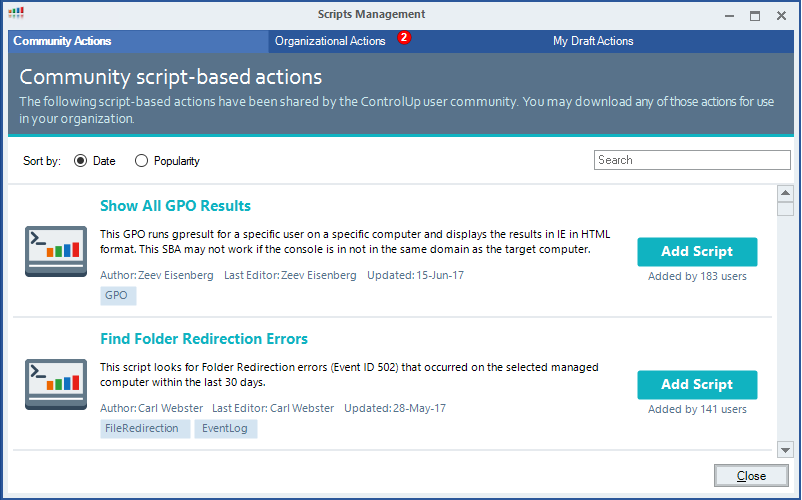Maximize the Scripts Management window

[x=755, y=16]
